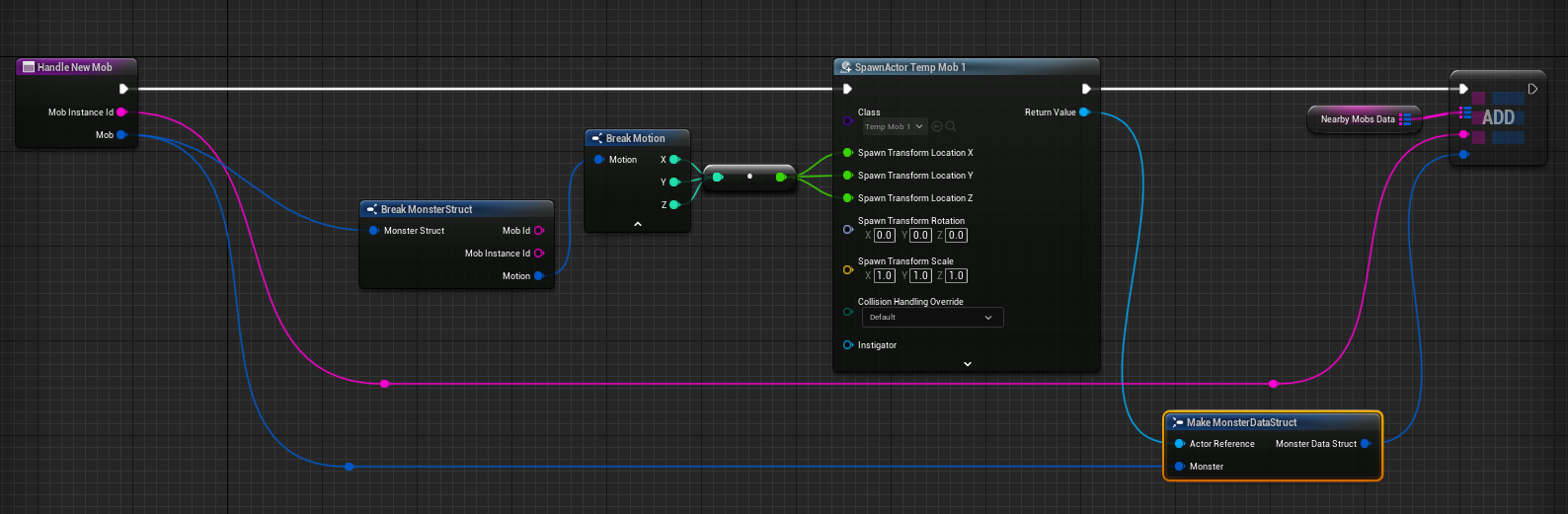Screen dimensions: 1568x514
Task: Click ADD node map target input pin
Action: 1465,112
